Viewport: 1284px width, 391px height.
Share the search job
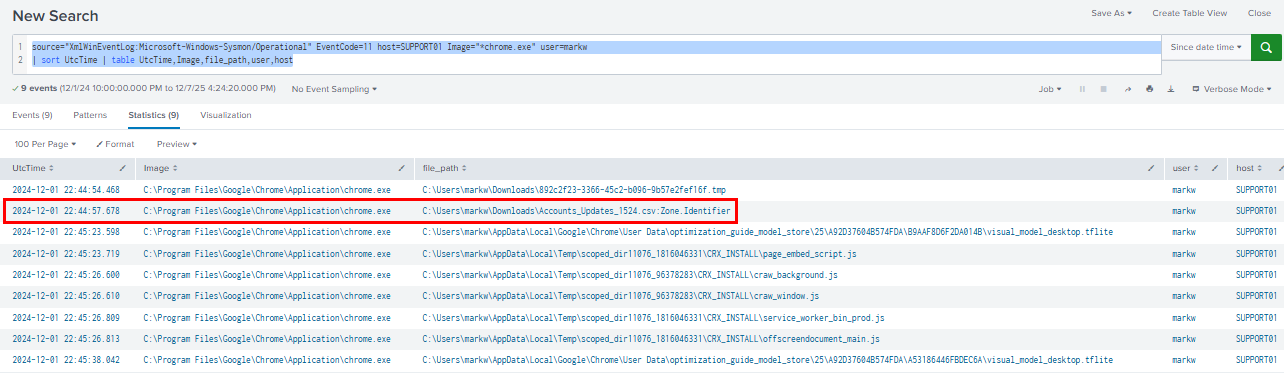1127,89
